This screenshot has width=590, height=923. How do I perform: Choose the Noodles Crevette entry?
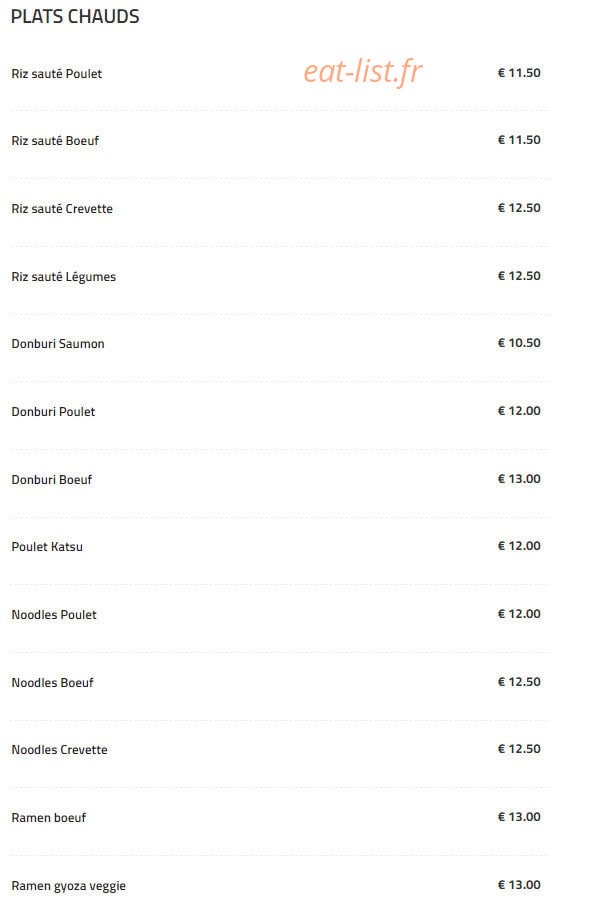59,750
